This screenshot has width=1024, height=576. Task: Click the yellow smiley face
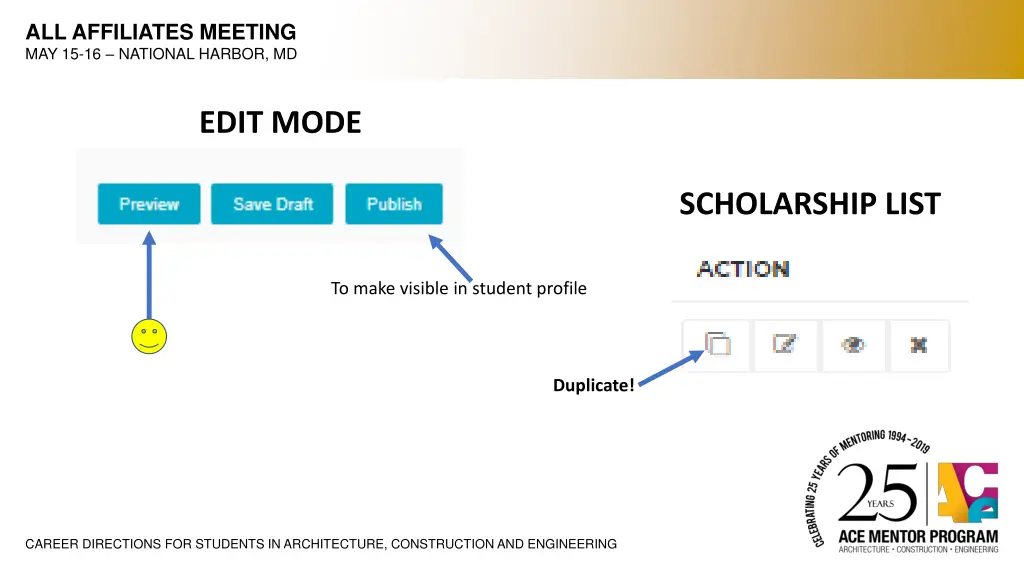tap(149, 336)
